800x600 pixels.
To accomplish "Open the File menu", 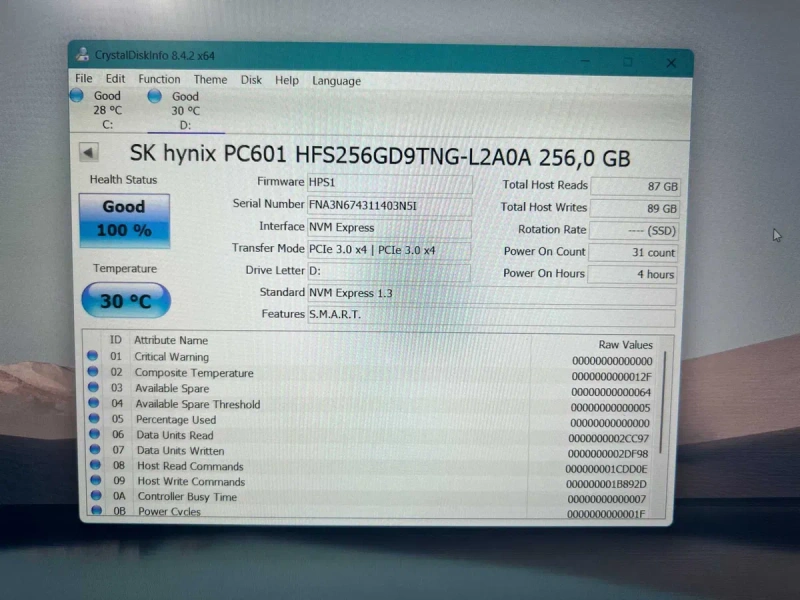I will point(84,79).
